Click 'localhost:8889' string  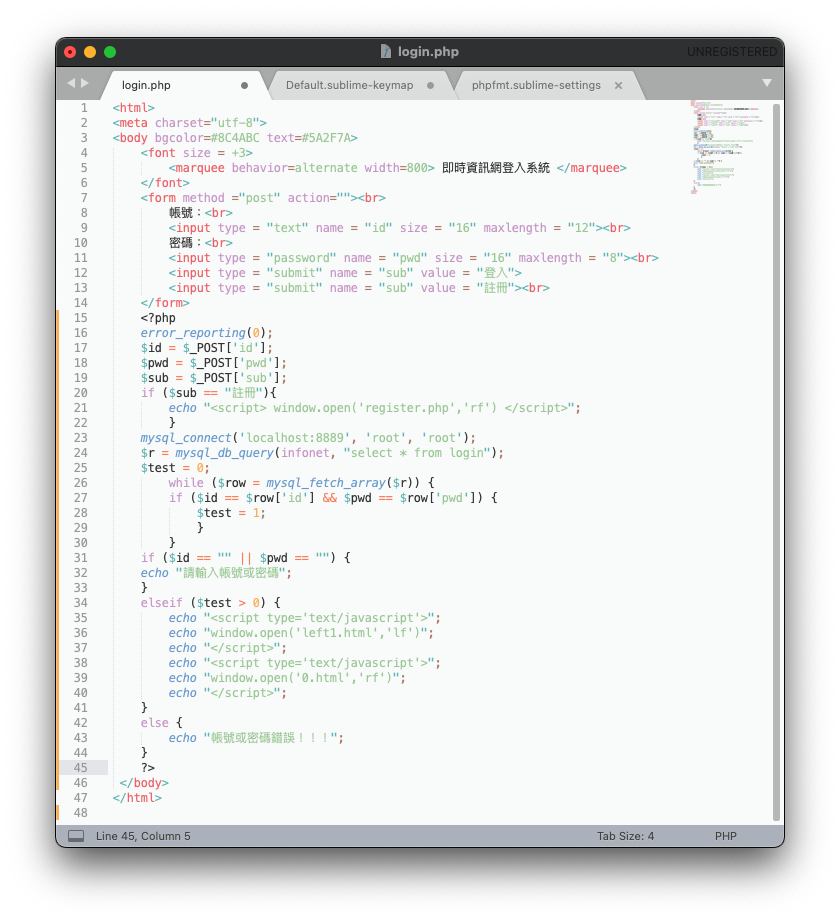295,438
